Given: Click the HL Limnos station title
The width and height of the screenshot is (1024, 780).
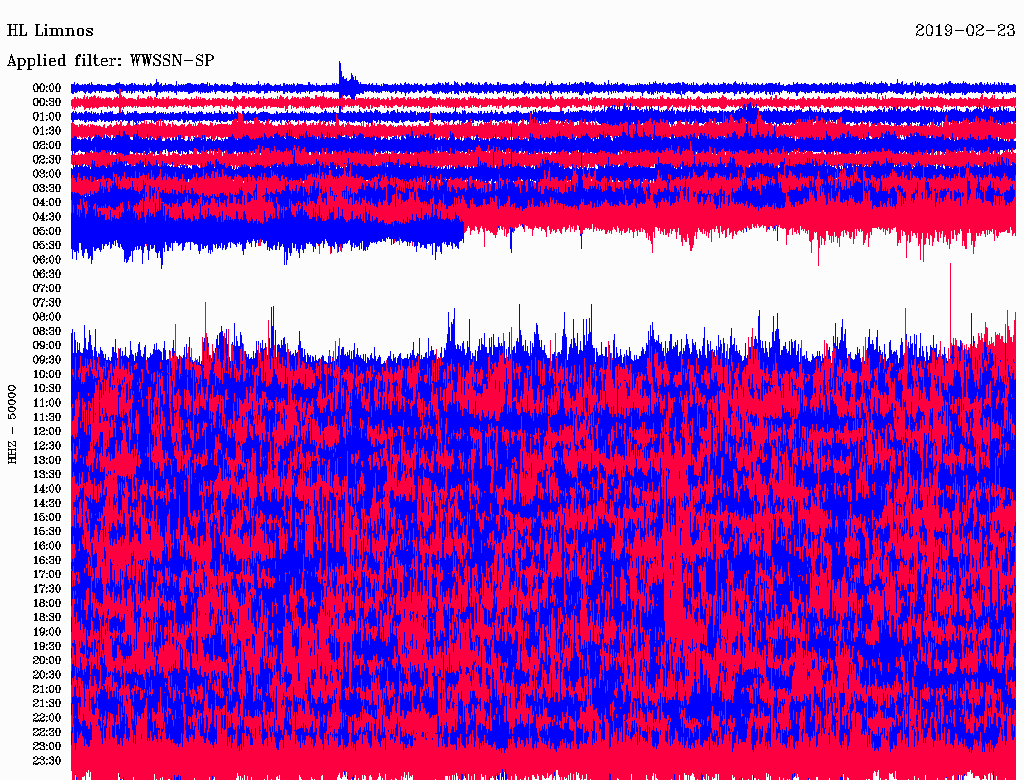Looking at the screenshot, I should 50,31.
